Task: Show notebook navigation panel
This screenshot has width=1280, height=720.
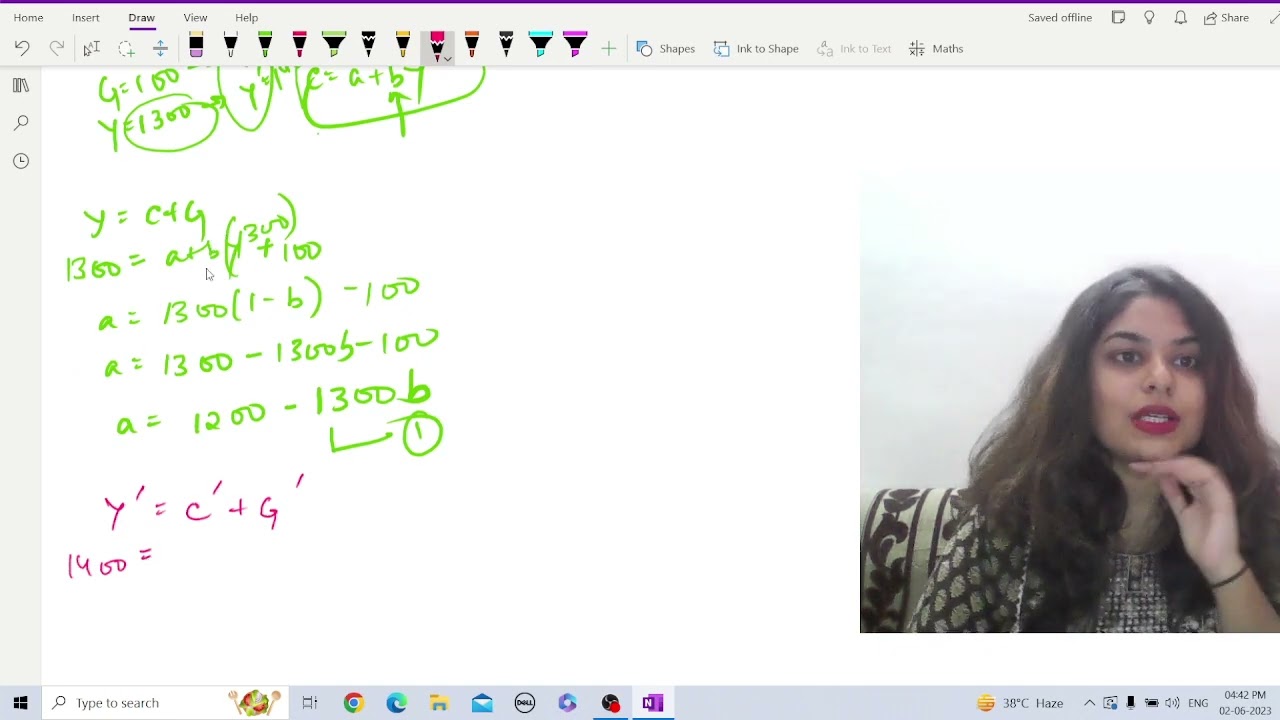Action: pyautogui.click(x=21, y=85)
